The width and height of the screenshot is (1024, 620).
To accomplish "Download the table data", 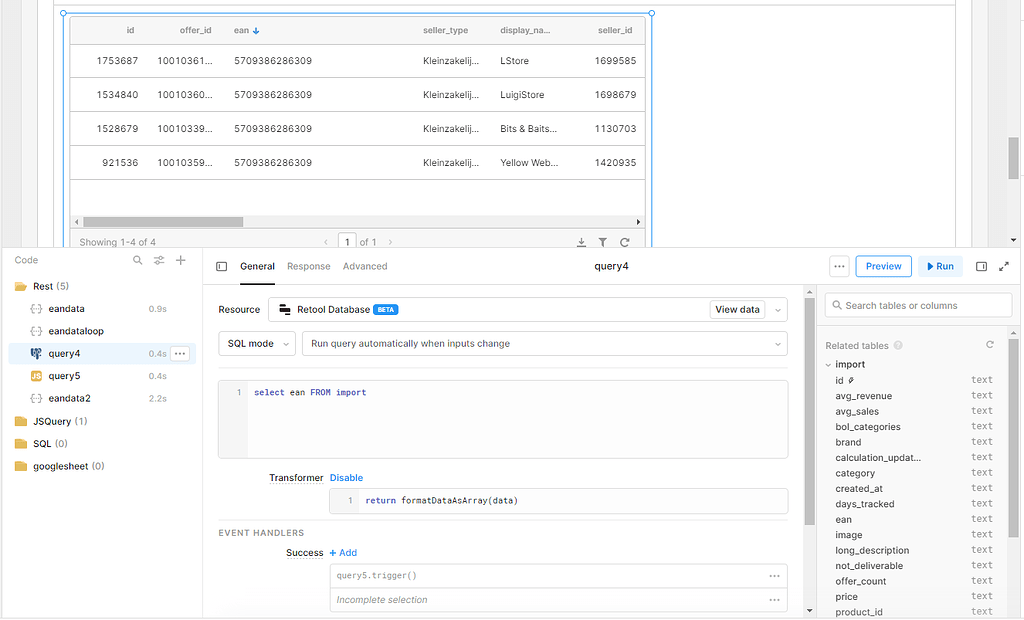I will 581,242.
